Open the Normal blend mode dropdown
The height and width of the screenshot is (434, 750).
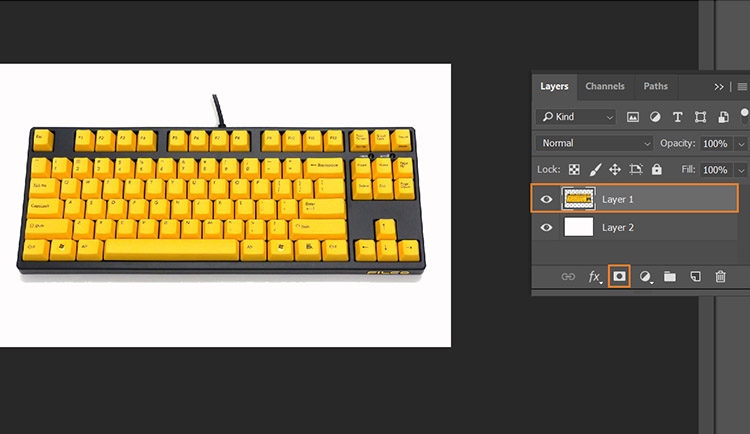point(594,144)
